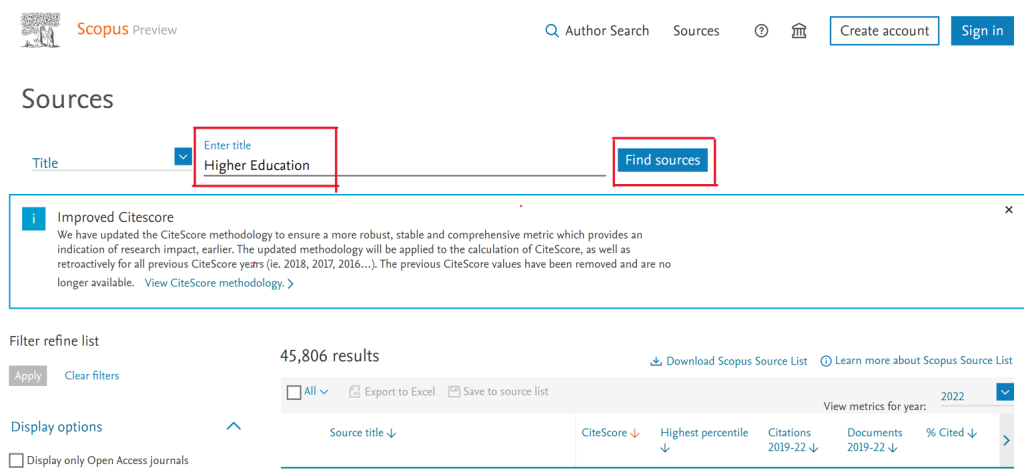
Task: Click the Sources page heading
Action: [x=67, y=99]
